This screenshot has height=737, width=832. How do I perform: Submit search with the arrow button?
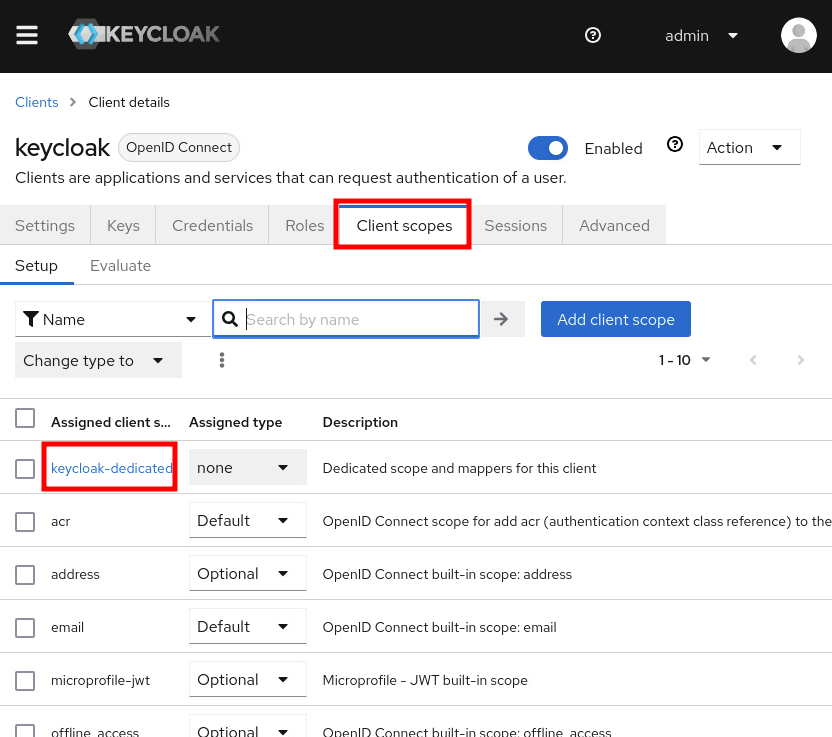pyautogui.click(x=501, y=319)
